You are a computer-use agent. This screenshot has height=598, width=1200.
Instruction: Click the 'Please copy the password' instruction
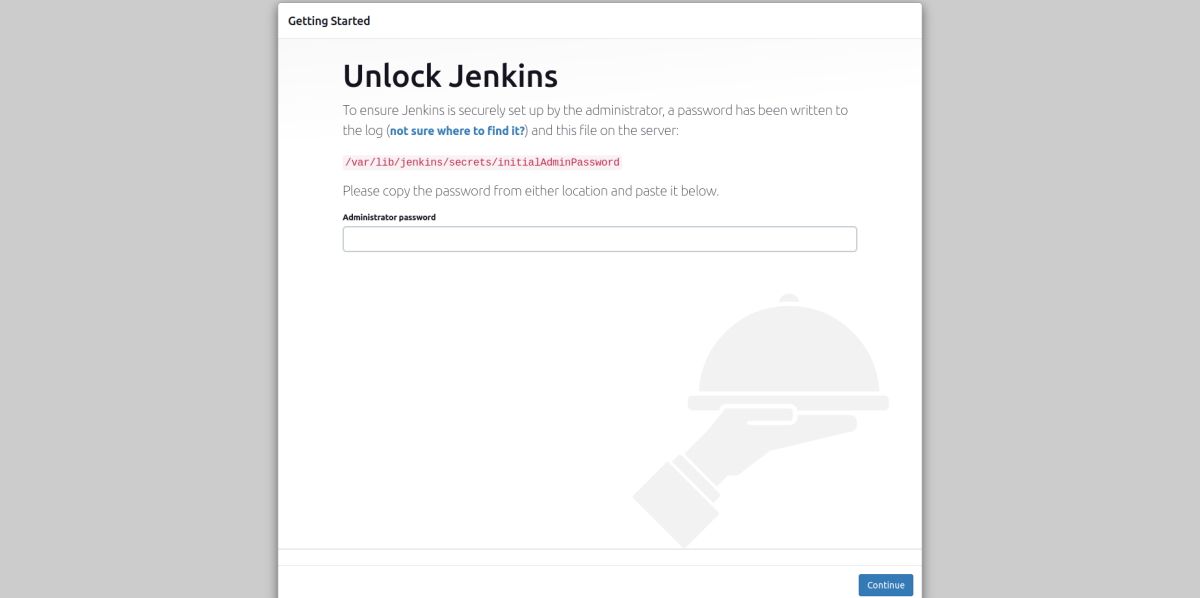tap(530, 191)
